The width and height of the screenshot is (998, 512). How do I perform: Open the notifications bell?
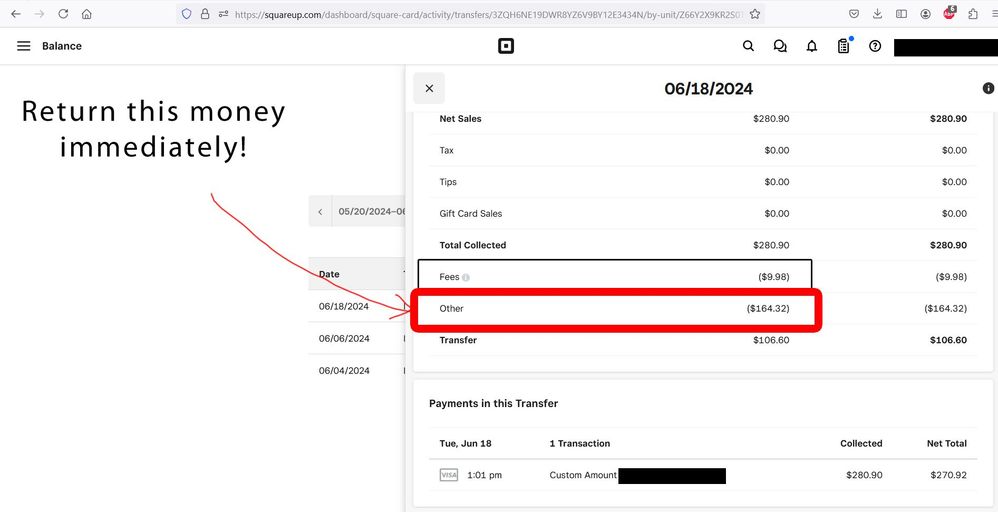[812, 46]
